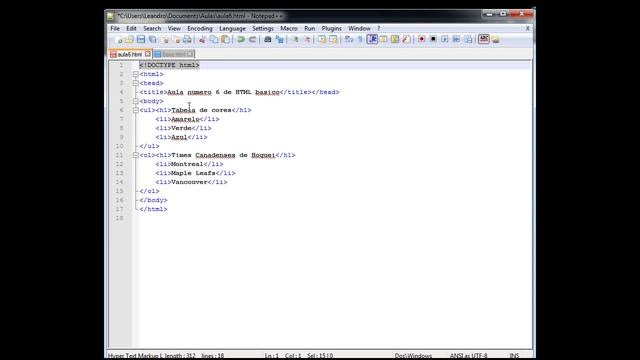Click the INS indicator in status bar
Viewport: 640px width, 360px height.
pyautogui.click(x=514, y=356)
